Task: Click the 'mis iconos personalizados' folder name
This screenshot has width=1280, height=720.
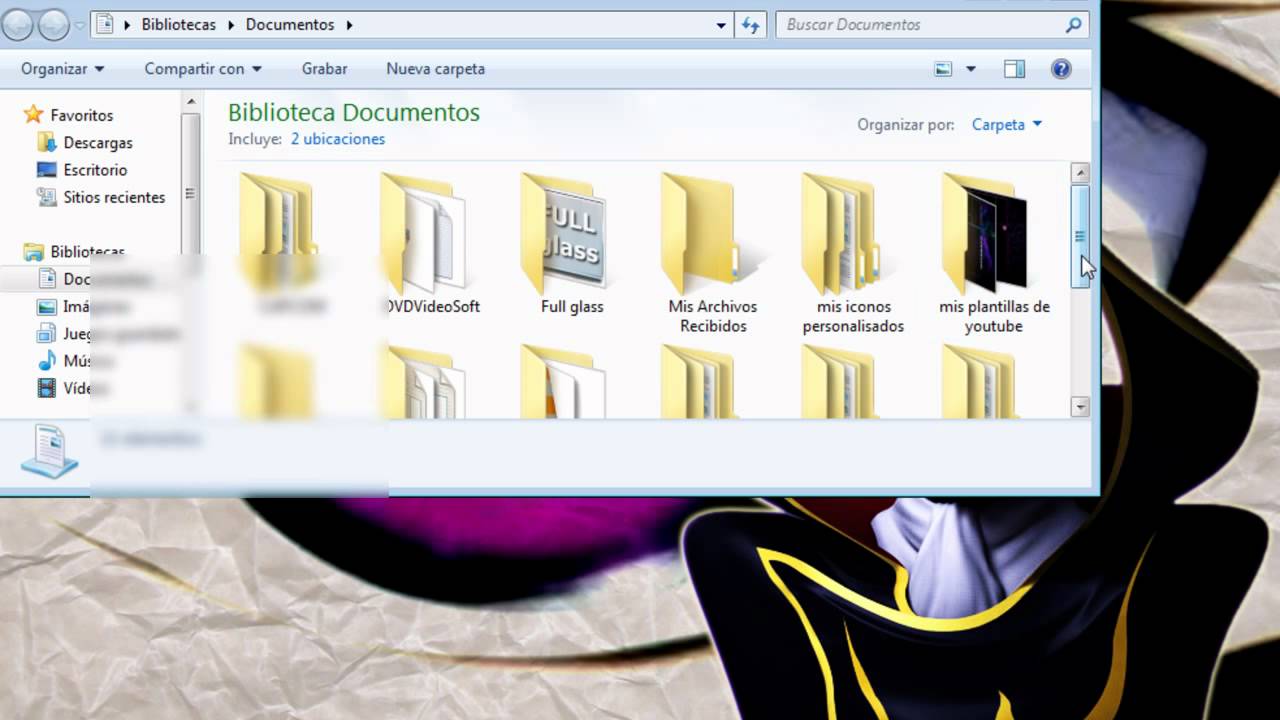Action: (x=853, y=316)
